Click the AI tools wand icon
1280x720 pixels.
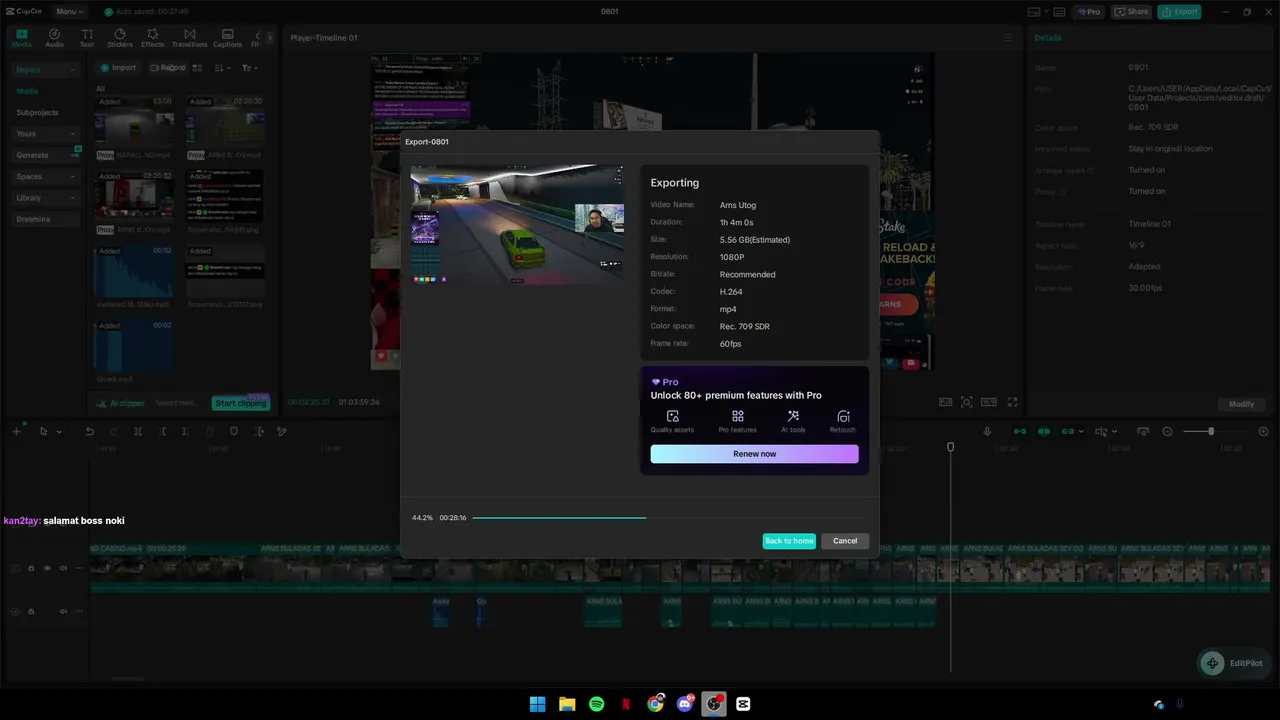point(793,416)
